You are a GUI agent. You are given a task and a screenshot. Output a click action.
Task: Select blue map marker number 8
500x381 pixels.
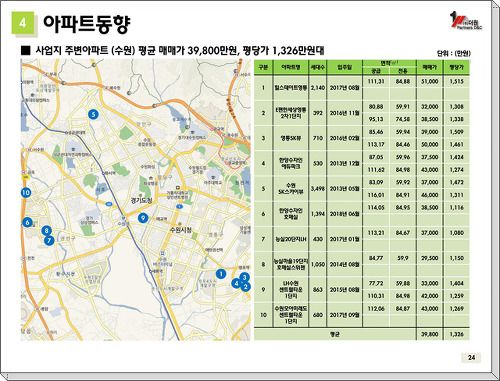click(x=46, y=230)
